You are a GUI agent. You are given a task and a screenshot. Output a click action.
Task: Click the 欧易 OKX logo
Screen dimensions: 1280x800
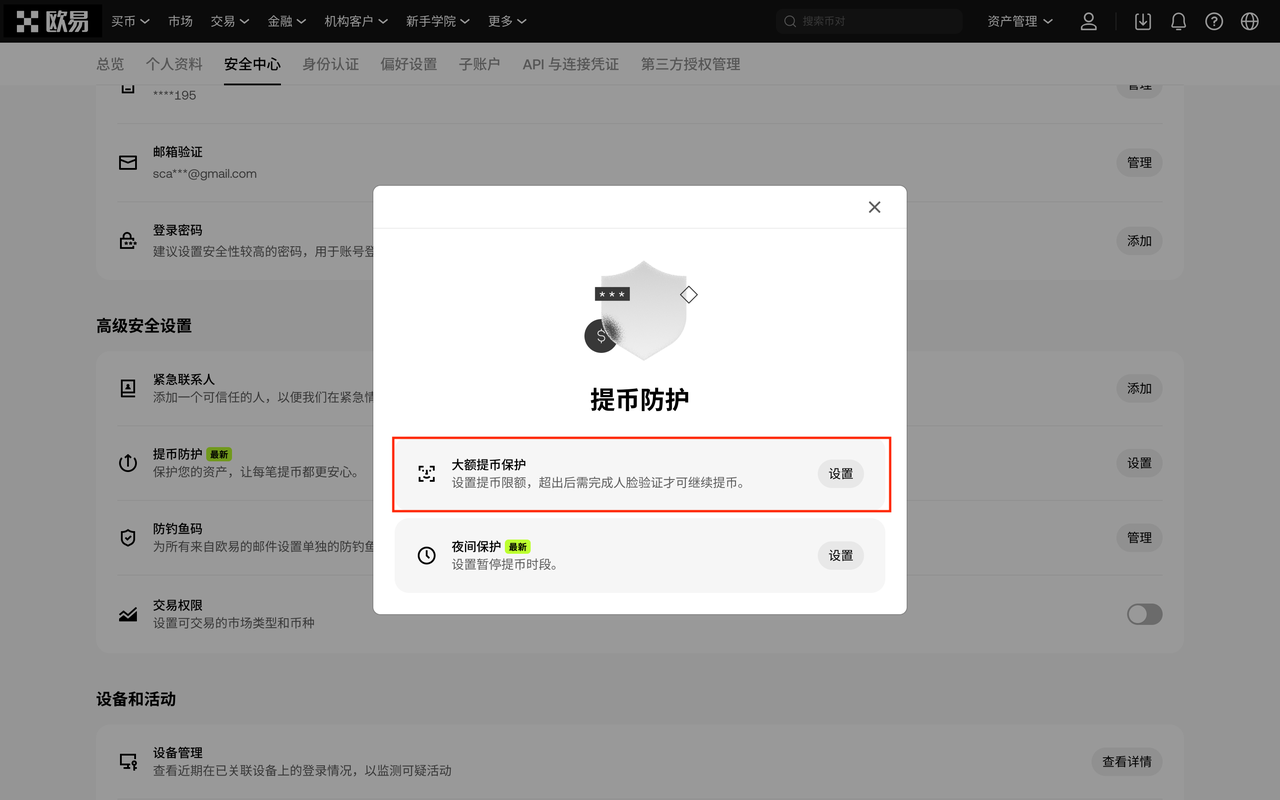point(54,21)
